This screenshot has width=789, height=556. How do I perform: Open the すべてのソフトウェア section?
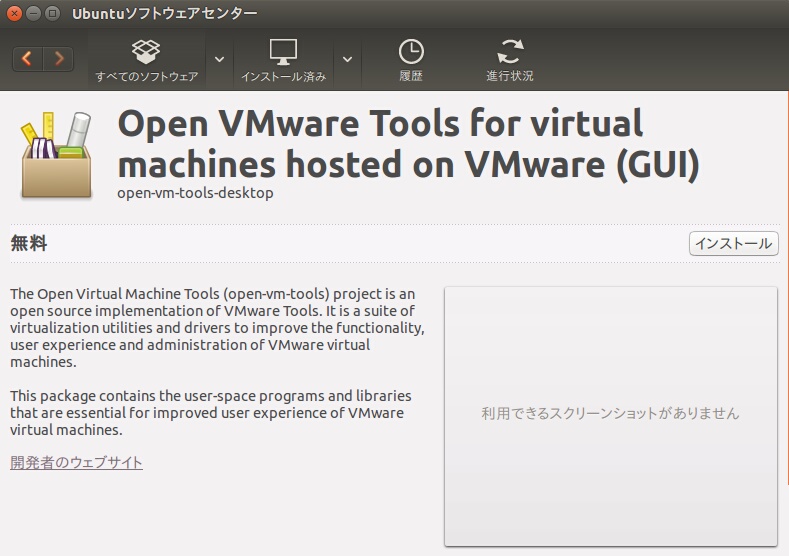point(146,60)
